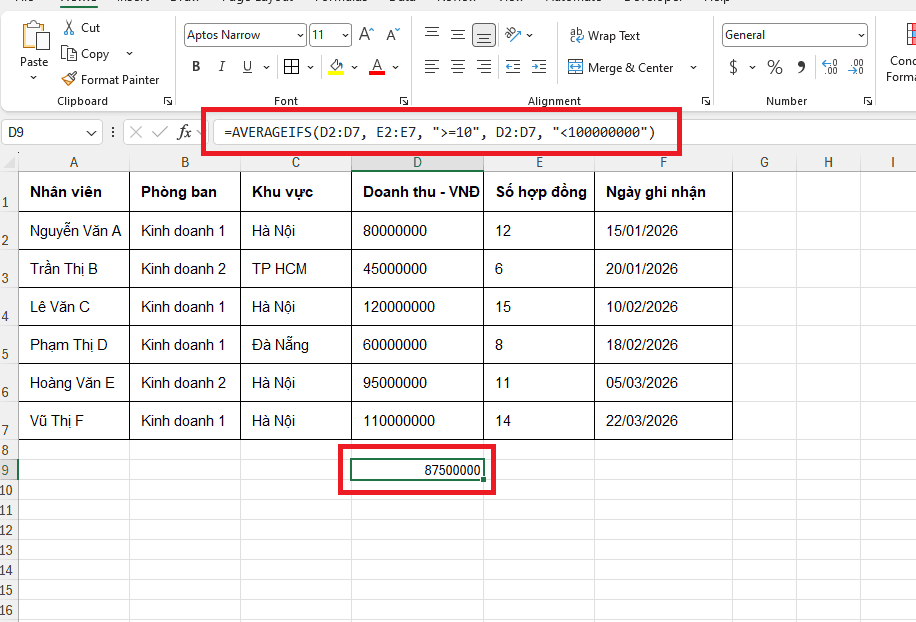The image size is (916, 622).
Task: Apply the comma style
Action: (x=802, y=67)
